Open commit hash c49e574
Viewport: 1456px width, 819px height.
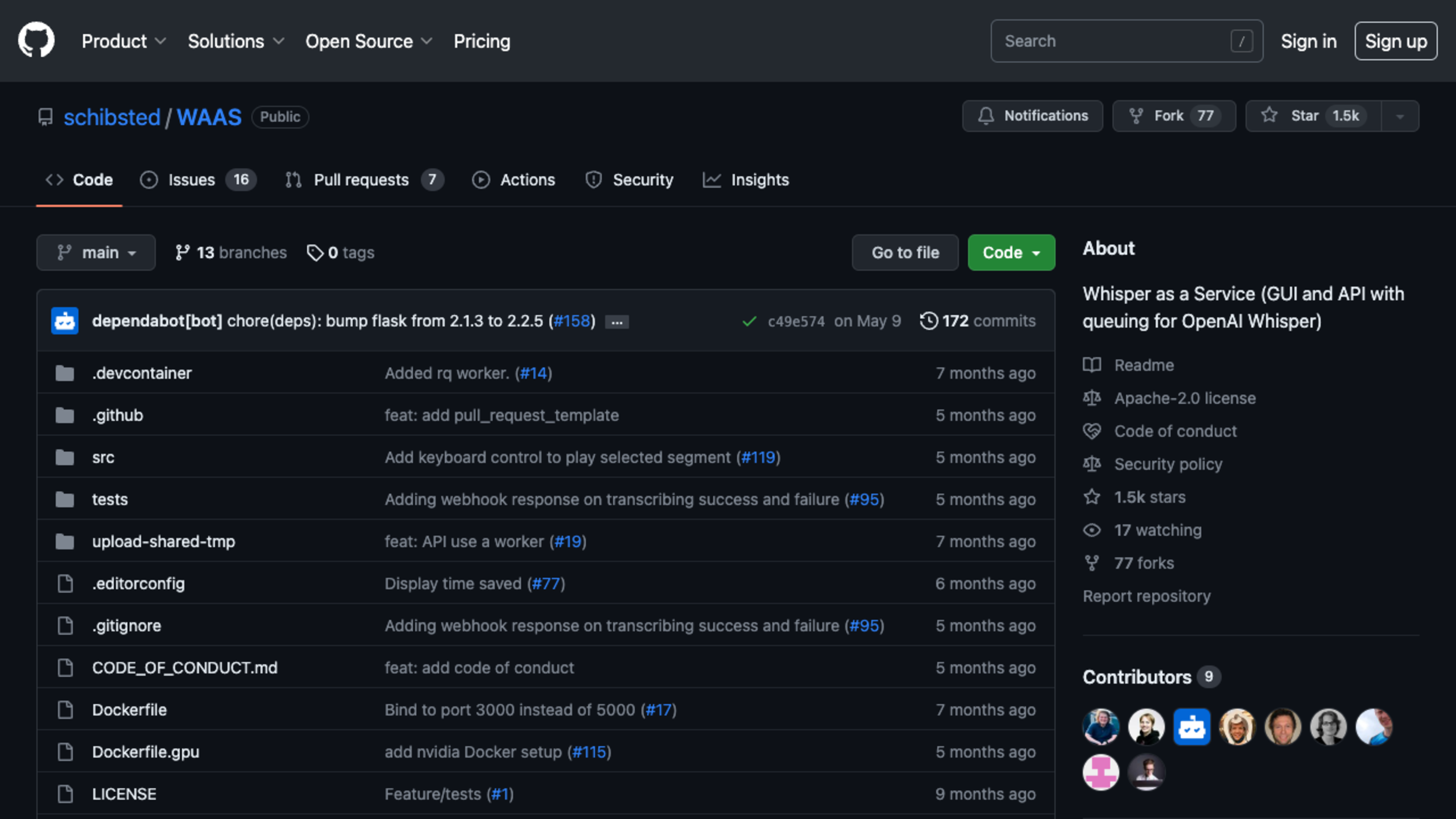pyautogui.click(x=796, y=321)
